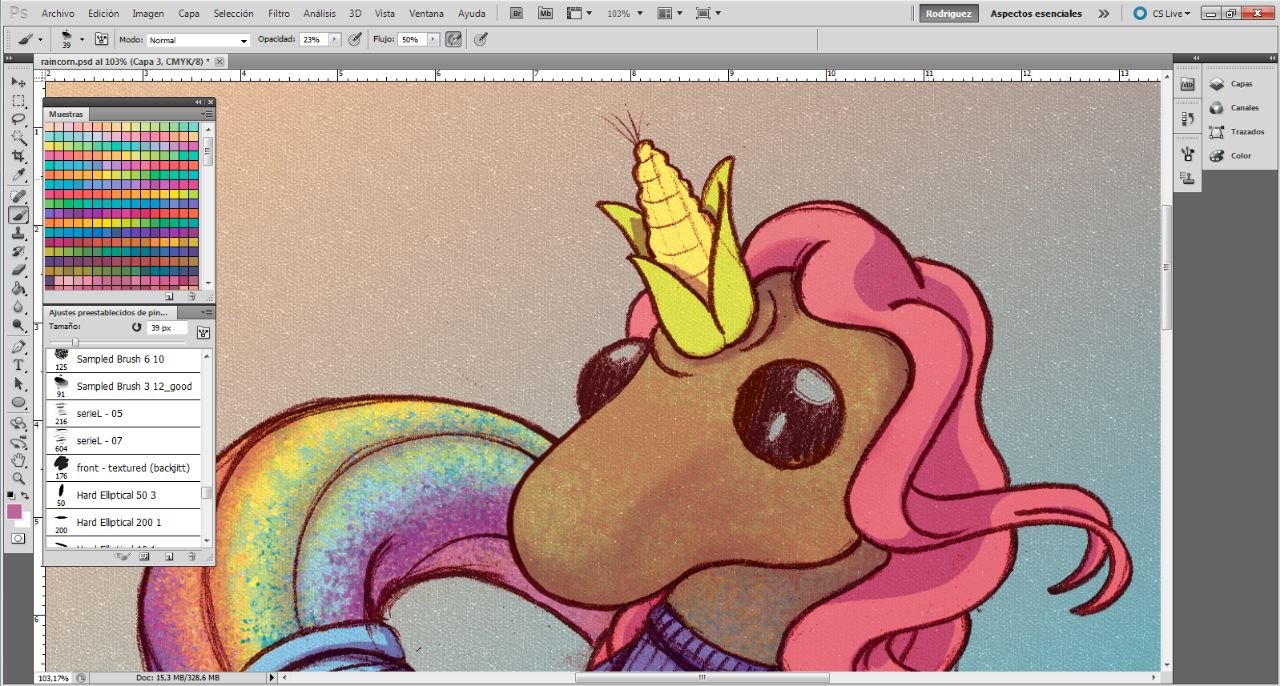Select the Paint Bucket tool
The height and width of the screenshot is (686, 1280).
coord(18,288)
